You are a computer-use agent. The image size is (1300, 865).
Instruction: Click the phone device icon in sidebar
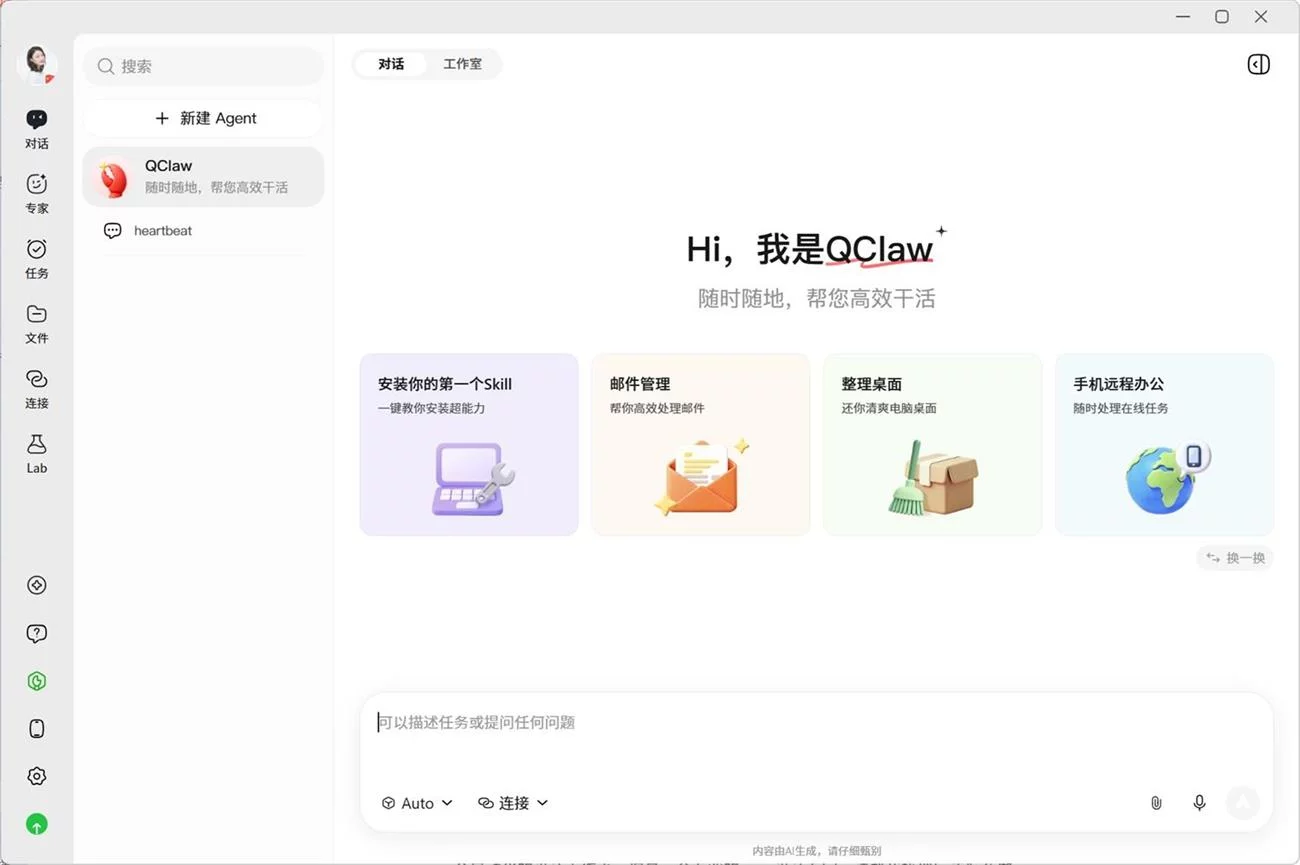37,729
